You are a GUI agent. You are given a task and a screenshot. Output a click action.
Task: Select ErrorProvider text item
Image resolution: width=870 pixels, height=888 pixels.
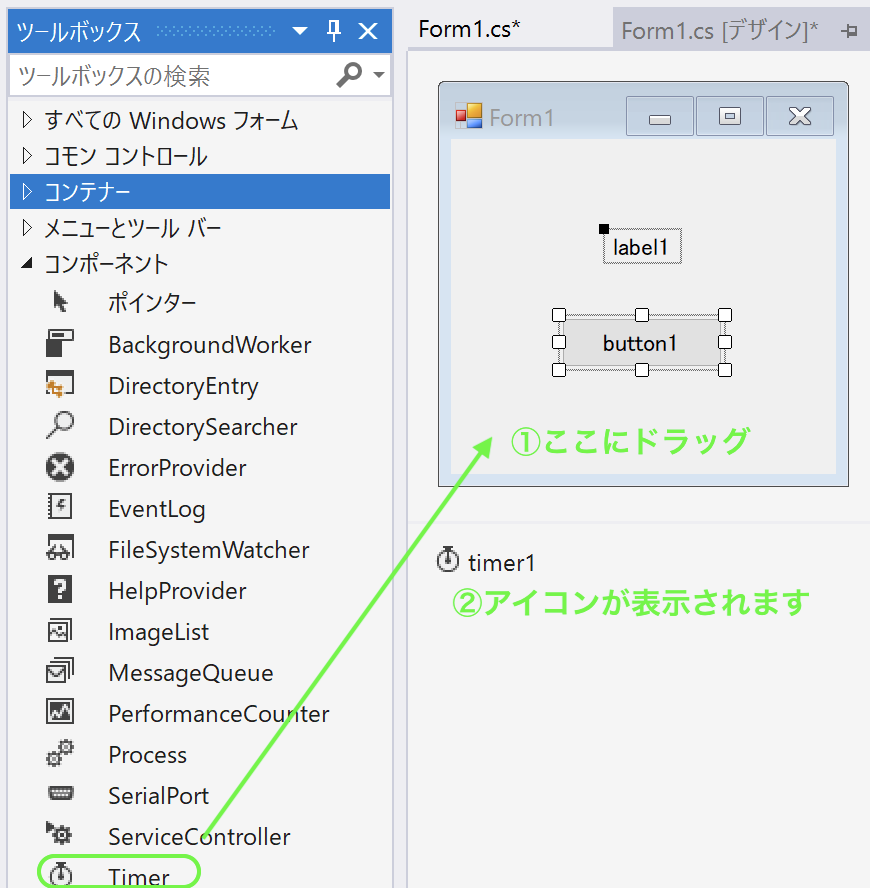click(x=177, y=468)
